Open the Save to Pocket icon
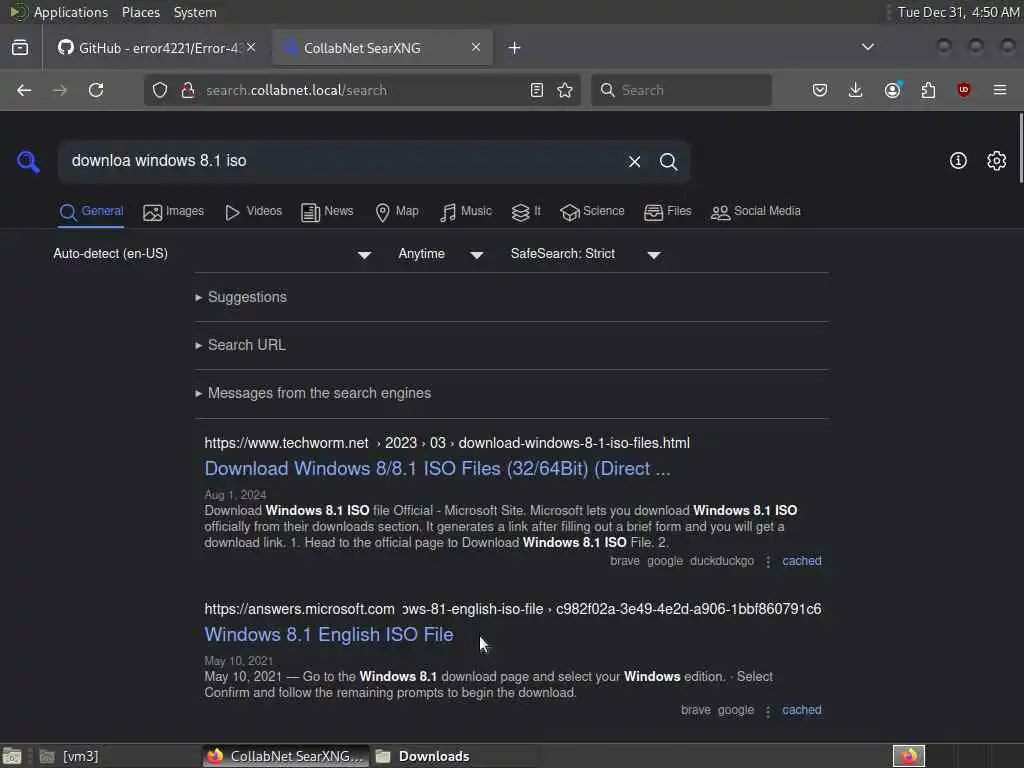 pos(820,90)
